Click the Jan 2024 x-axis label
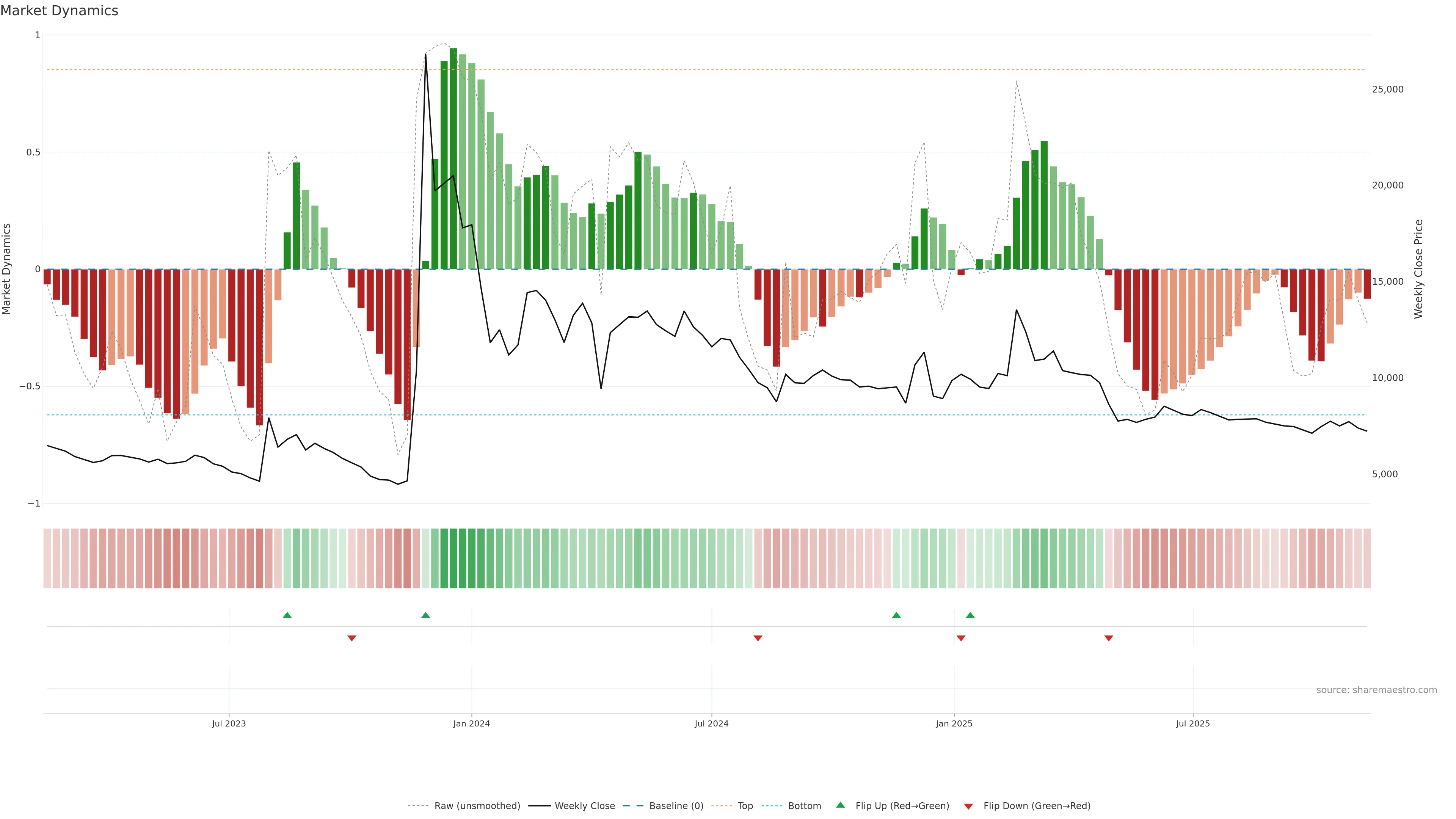Viewport: 1456px width, 819px height. coord(471,723)
